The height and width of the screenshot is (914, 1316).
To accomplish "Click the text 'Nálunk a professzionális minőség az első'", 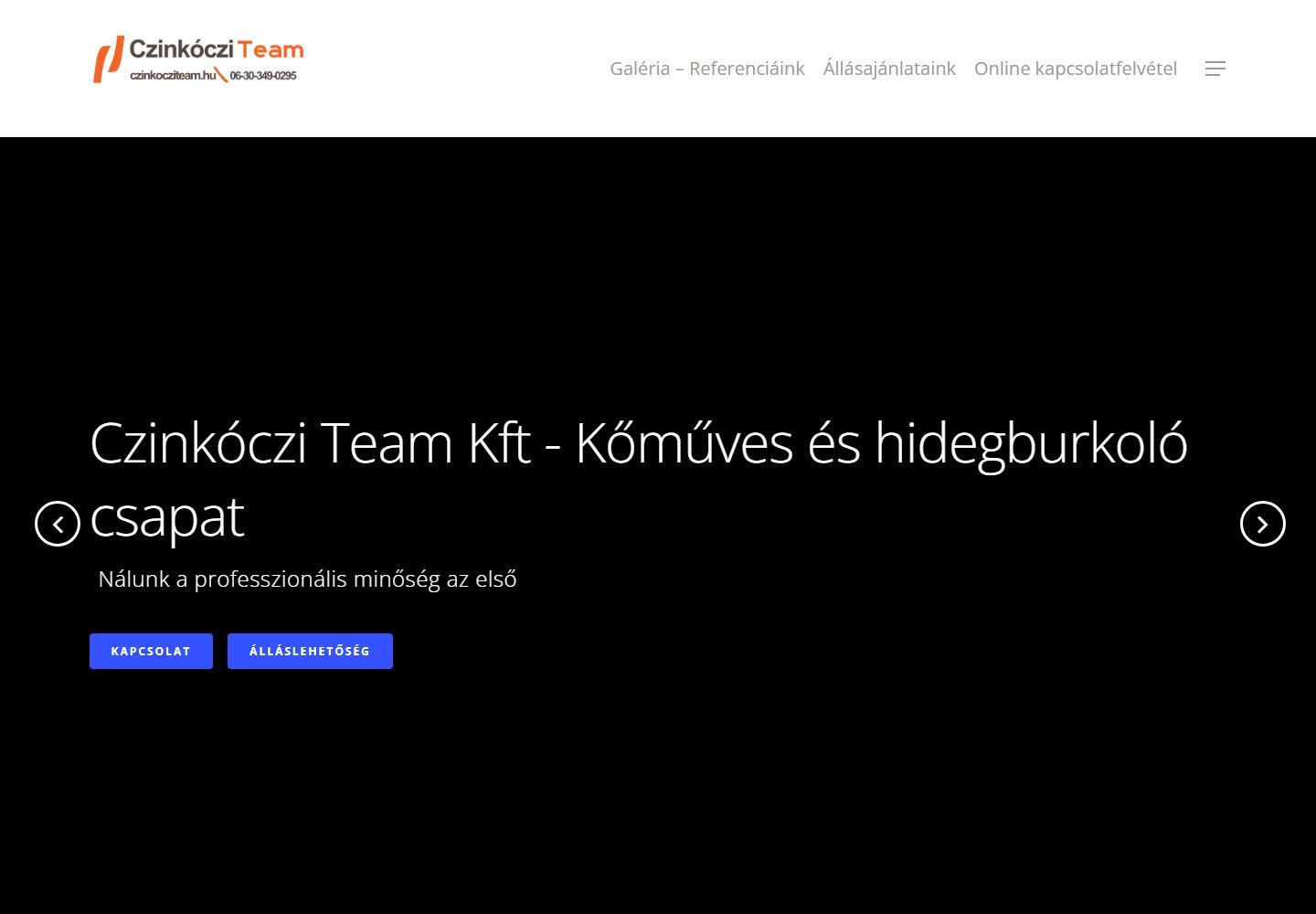I will point(307,579).
